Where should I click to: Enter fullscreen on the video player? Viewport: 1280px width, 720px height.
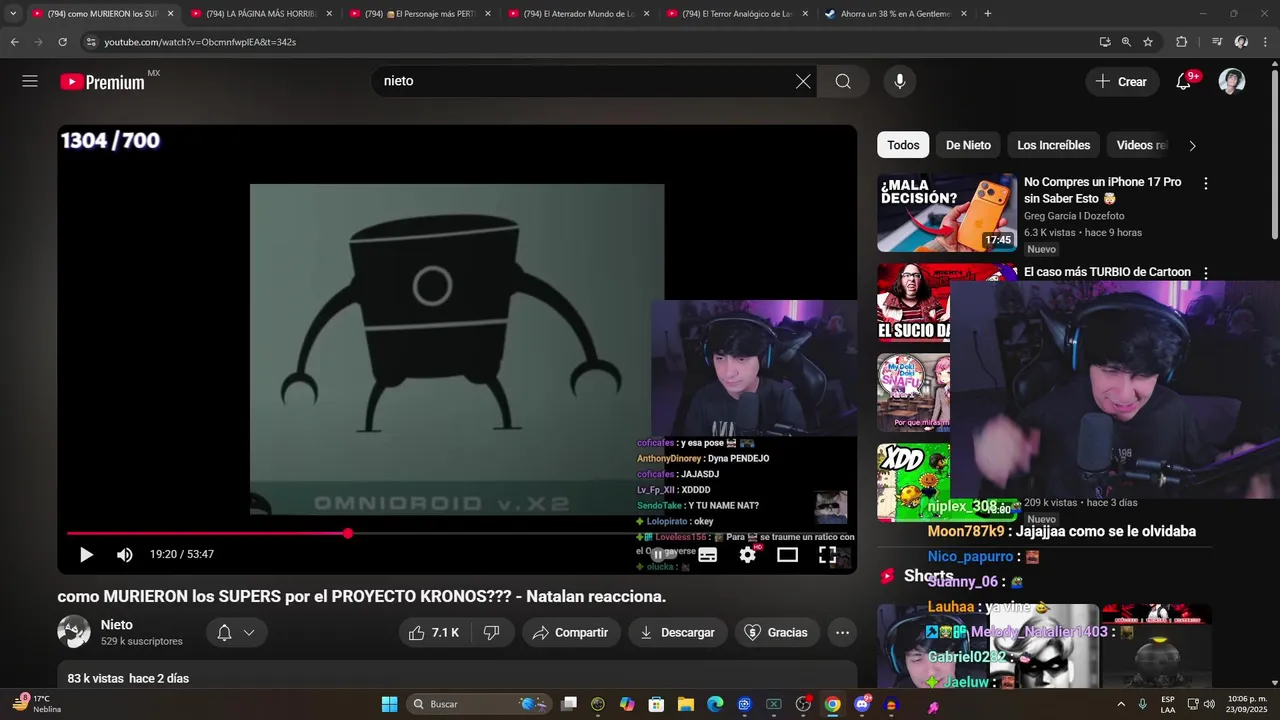(828, 554)
